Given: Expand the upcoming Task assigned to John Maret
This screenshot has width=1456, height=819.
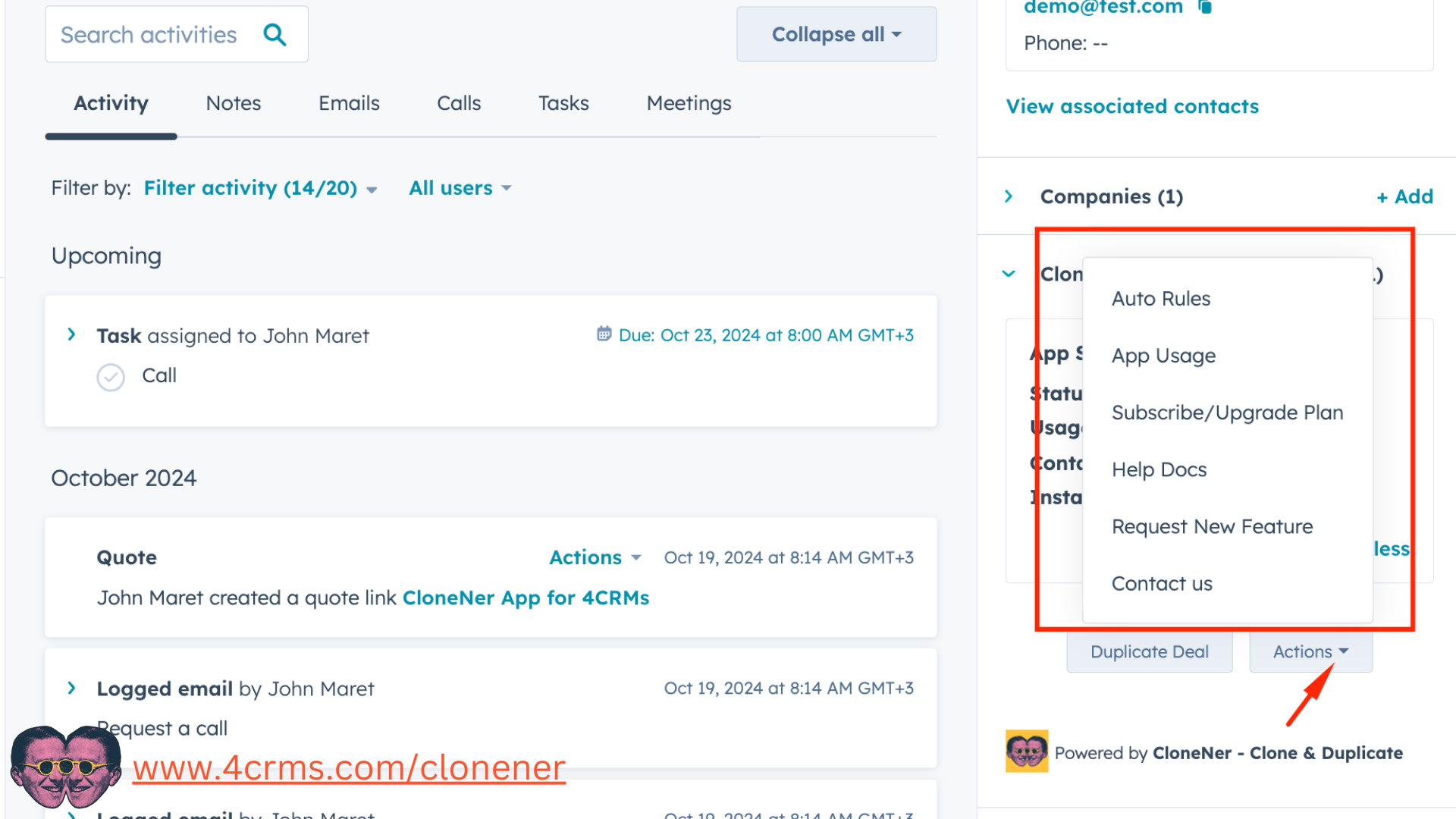Looking at the screenshot, I should [71, 334].
